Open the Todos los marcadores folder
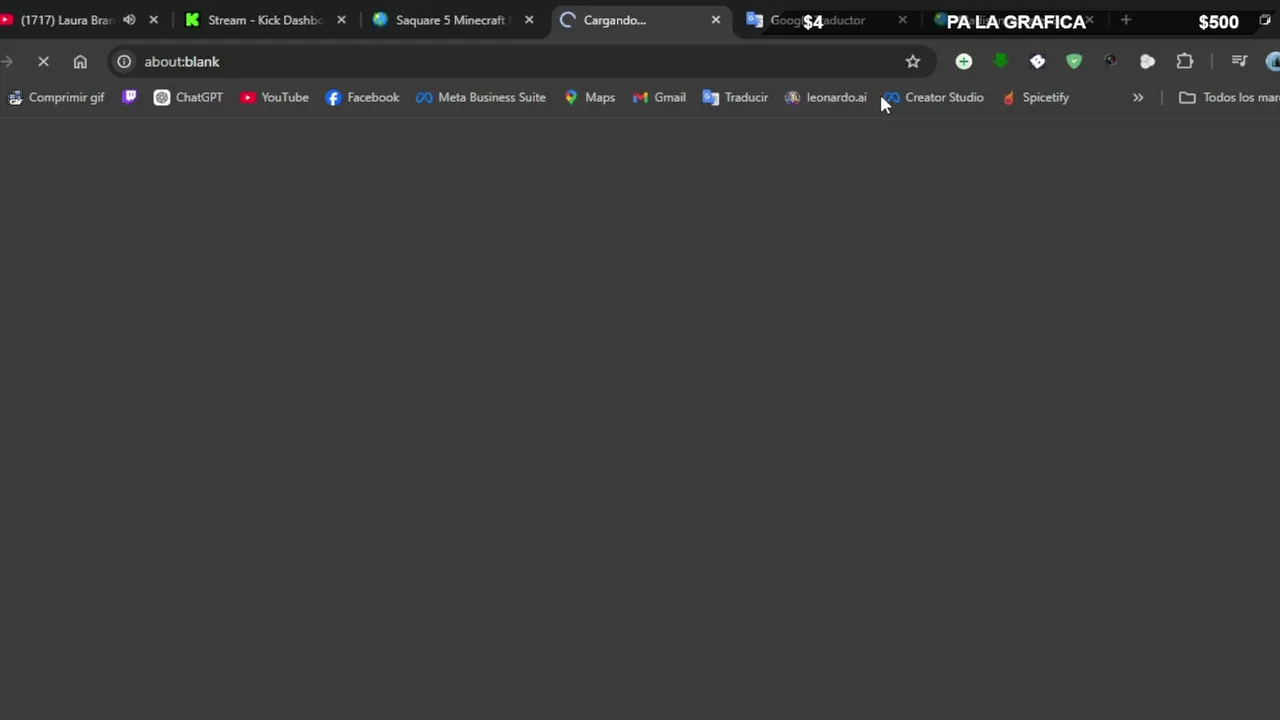 point(1229,97)
